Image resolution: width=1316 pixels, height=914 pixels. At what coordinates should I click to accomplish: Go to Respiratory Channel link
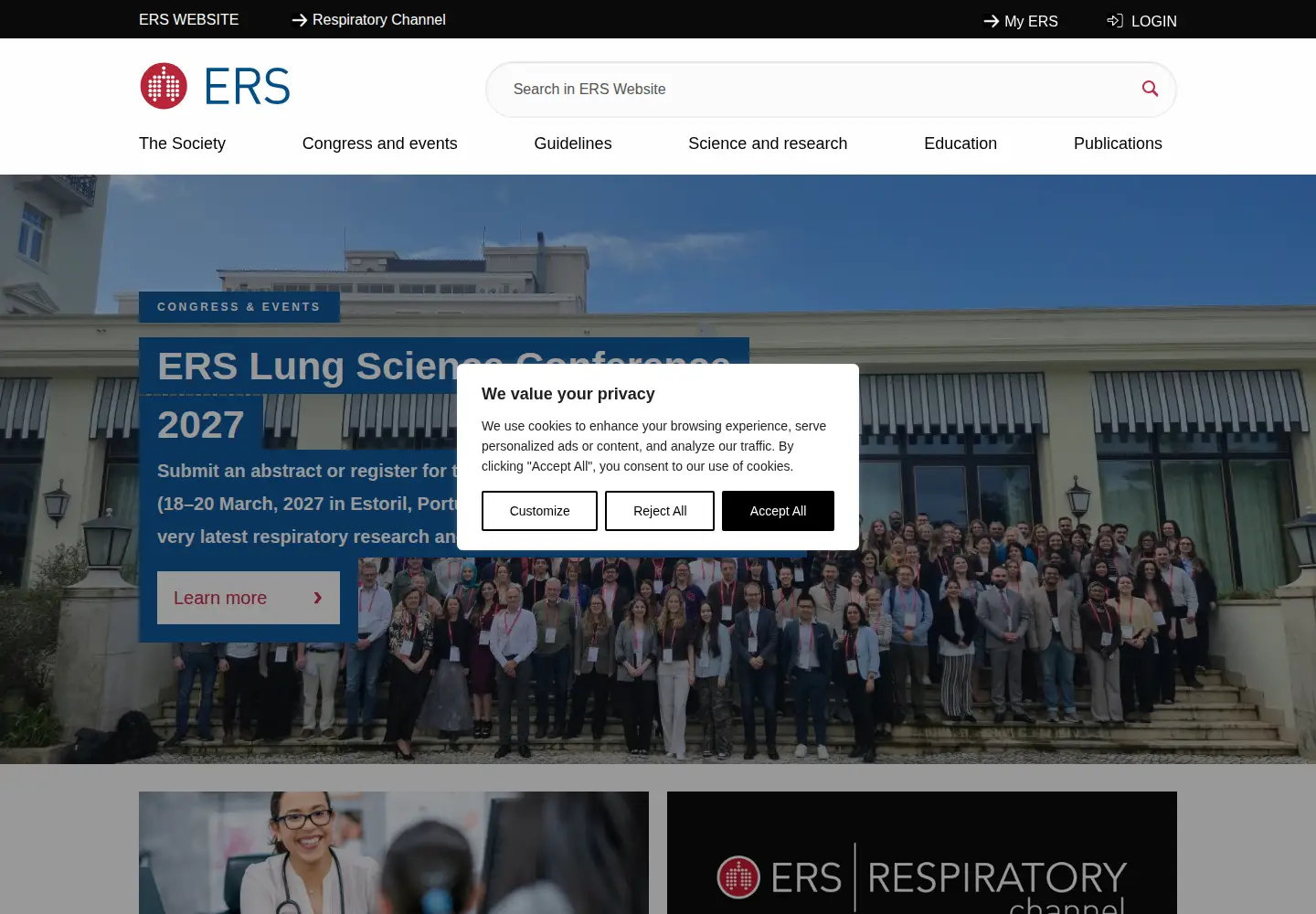[379, 19]
